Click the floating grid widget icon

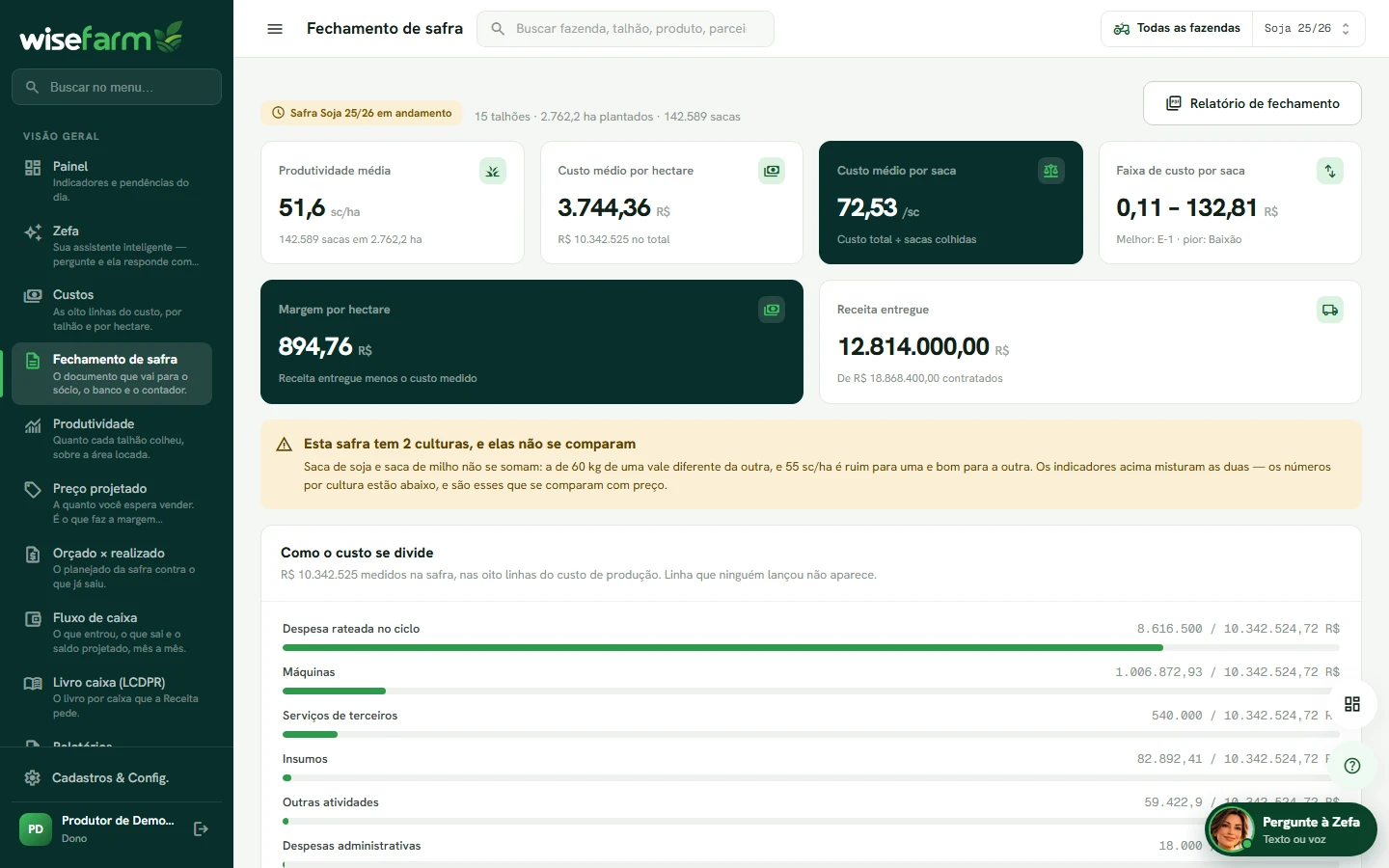coord(1352,704)
